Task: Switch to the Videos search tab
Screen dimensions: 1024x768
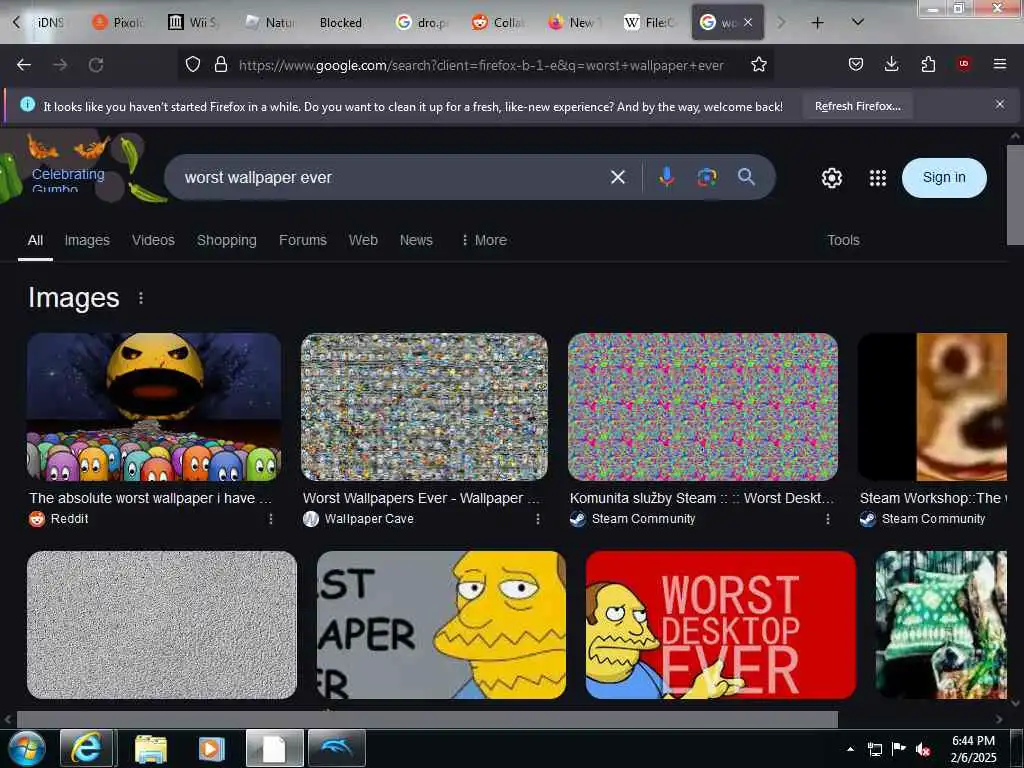Action: tap(153, 240)
